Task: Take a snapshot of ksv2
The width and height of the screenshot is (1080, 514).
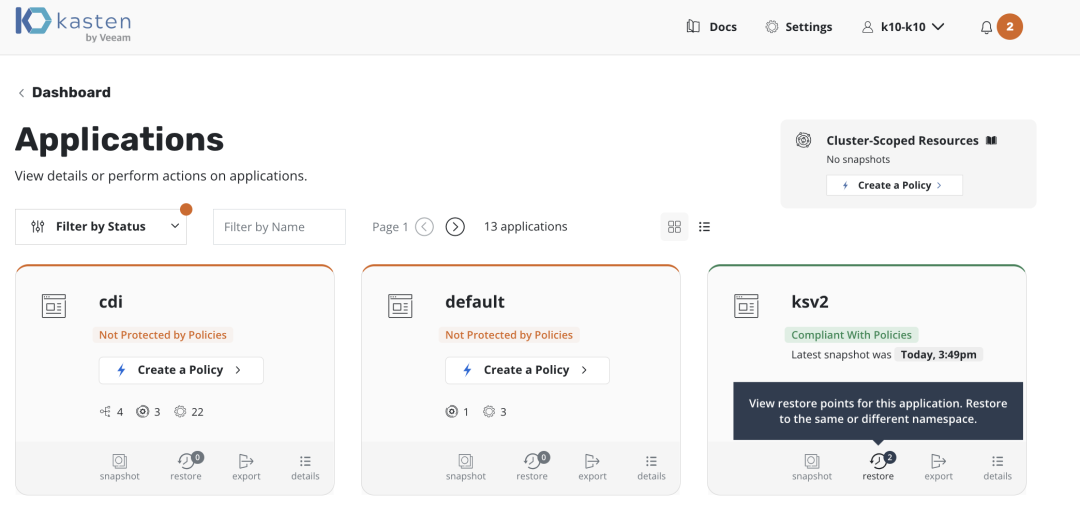Action: [x=812, y=466]
